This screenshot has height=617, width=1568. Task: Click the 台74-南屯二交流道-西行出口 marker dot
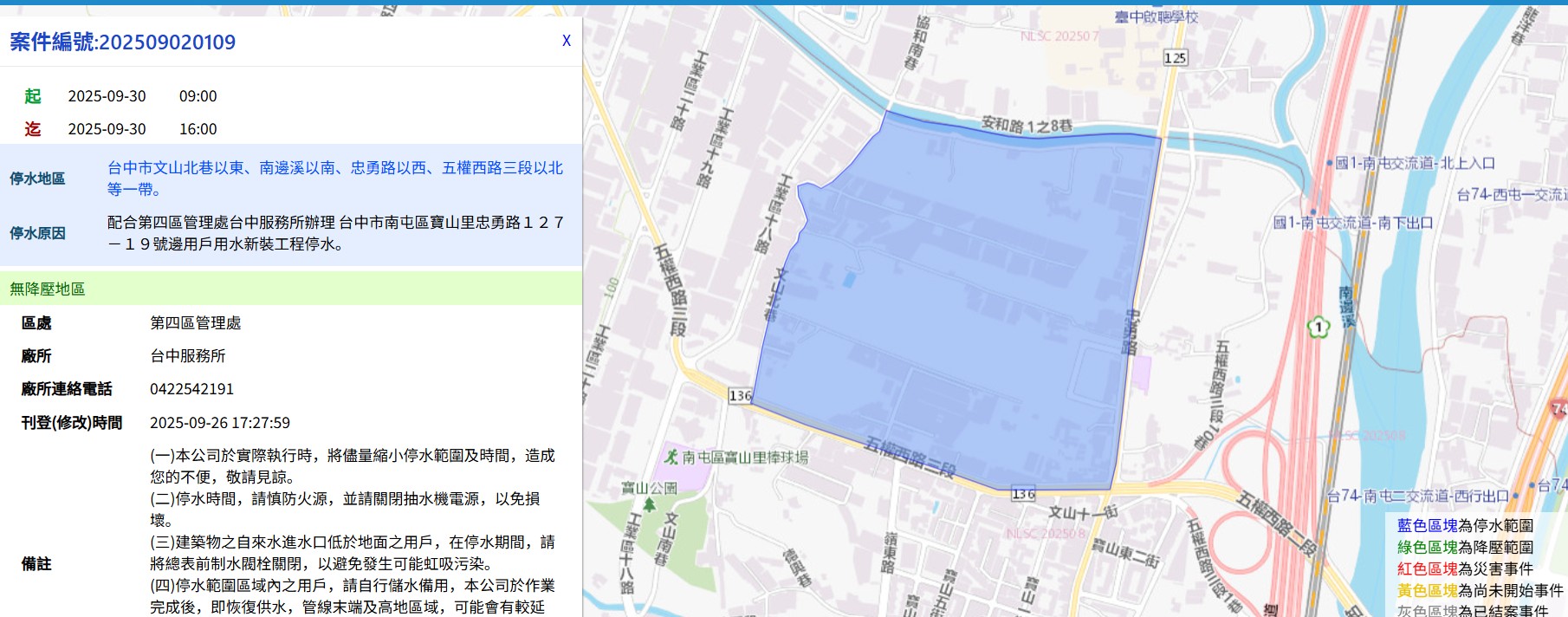pos(1515,497)
